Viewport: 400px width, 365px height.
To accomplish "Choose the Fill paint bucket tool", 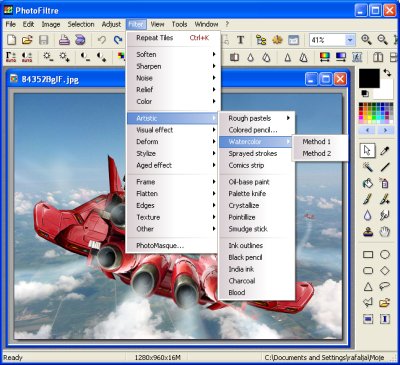I will point(368,183).
